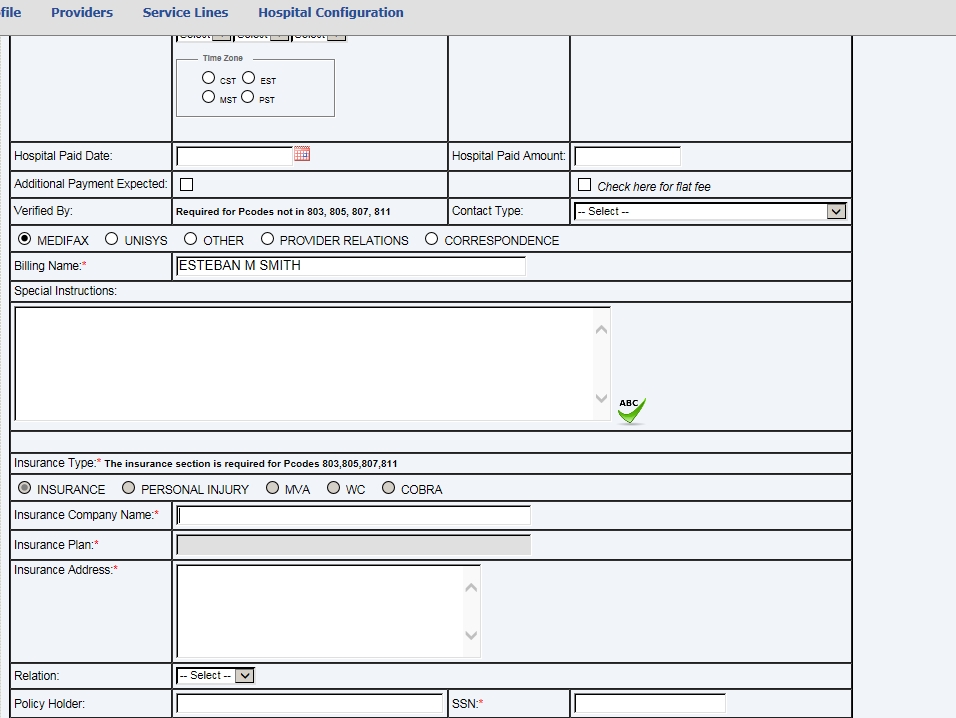
Task: Click the ABC spell check icon
Action: coord(631,410)
